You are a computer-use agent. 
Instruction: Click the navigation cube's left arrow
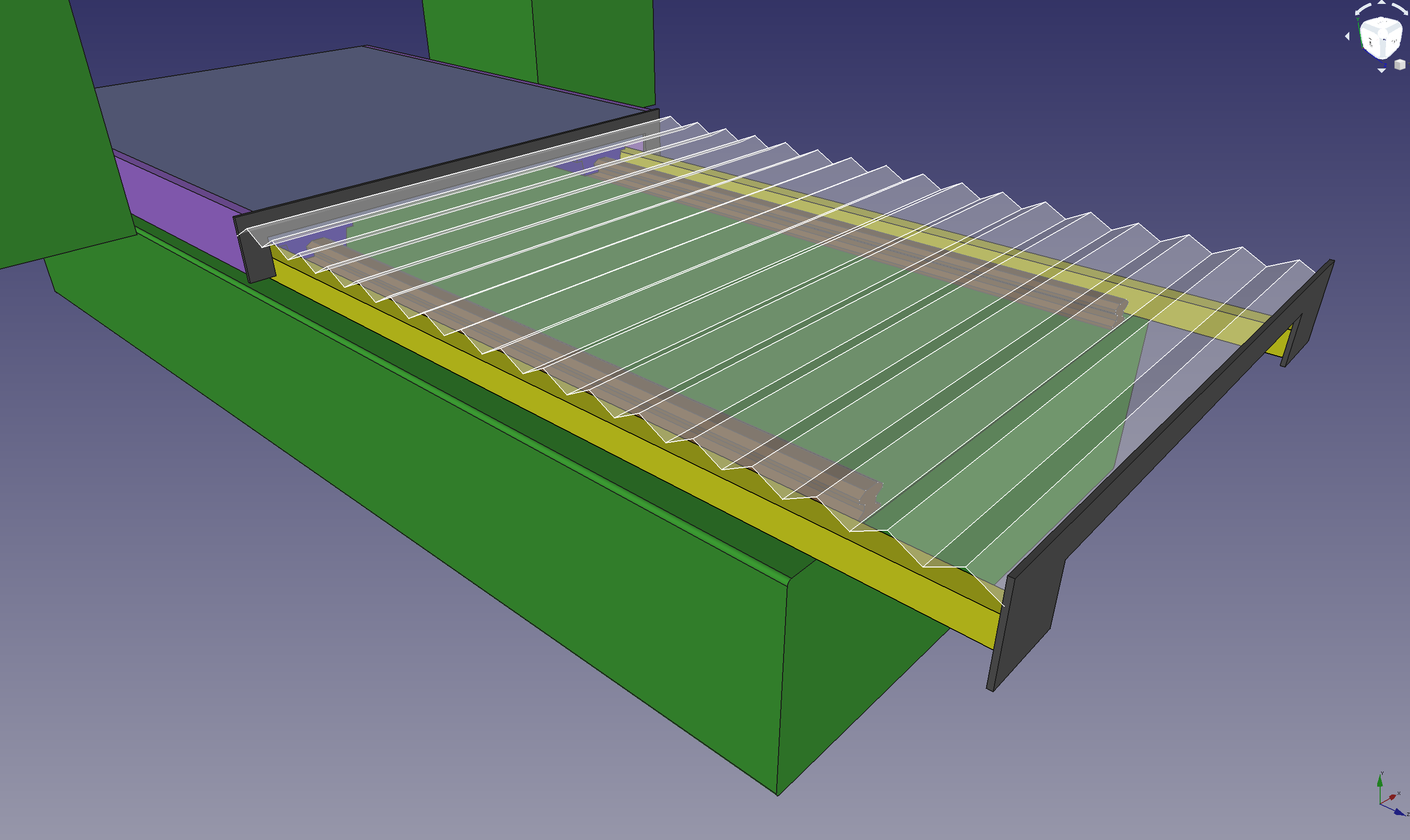tap(1347, 36)
